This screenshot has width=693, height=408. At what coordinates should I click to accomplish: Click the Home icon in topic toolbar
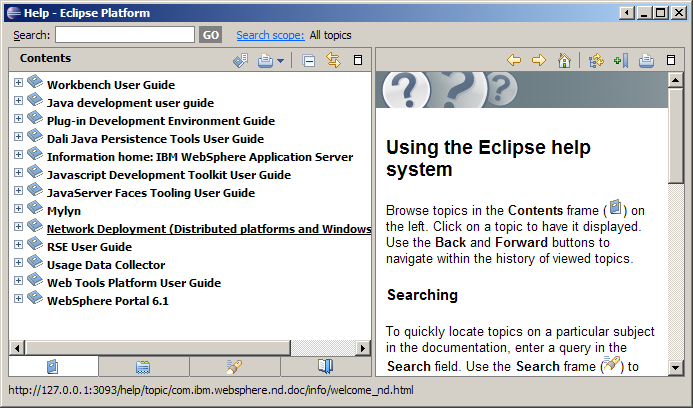[x=564, y=60]
